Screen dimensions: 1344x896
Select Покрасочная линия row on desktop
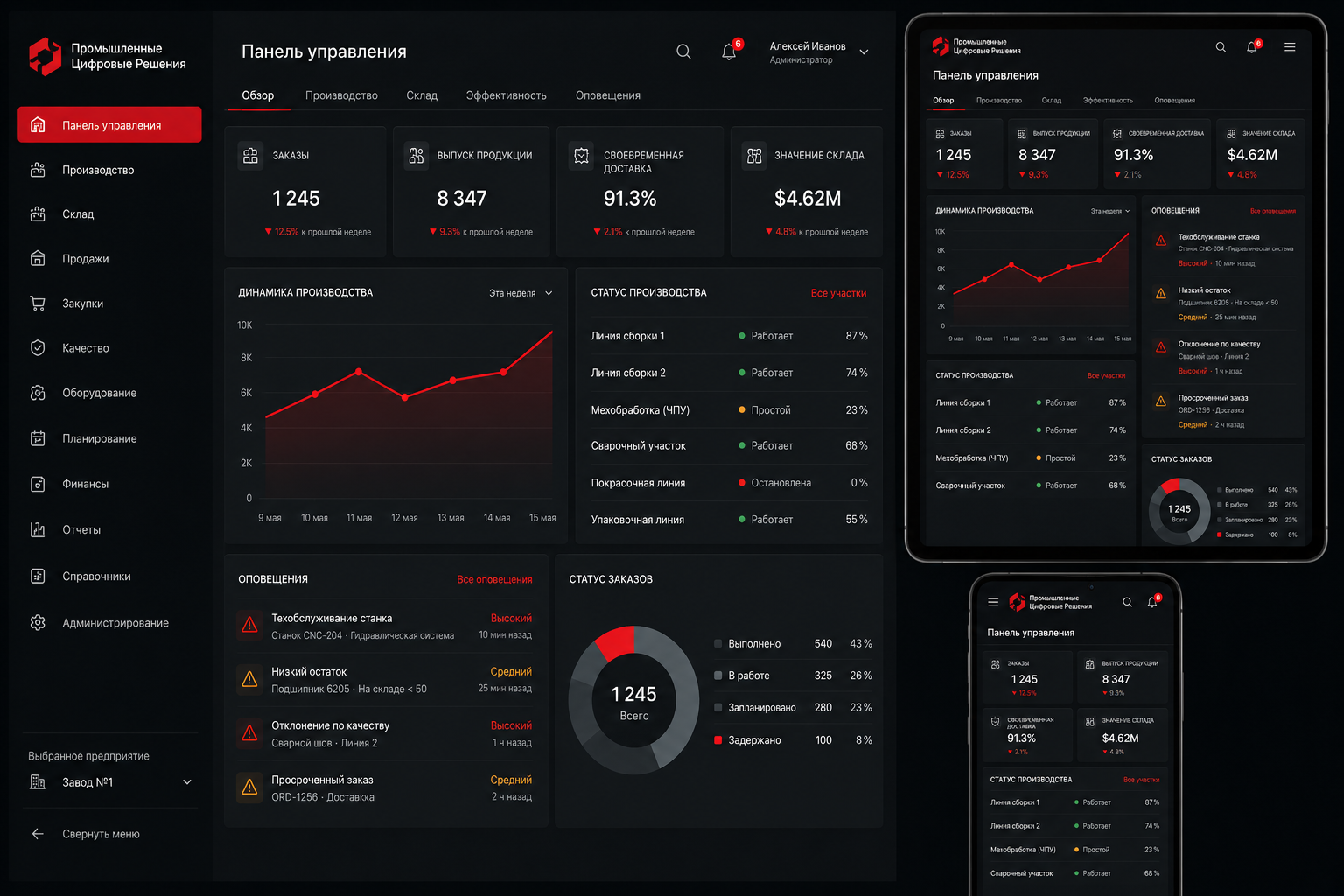click(x=729, y=483)
